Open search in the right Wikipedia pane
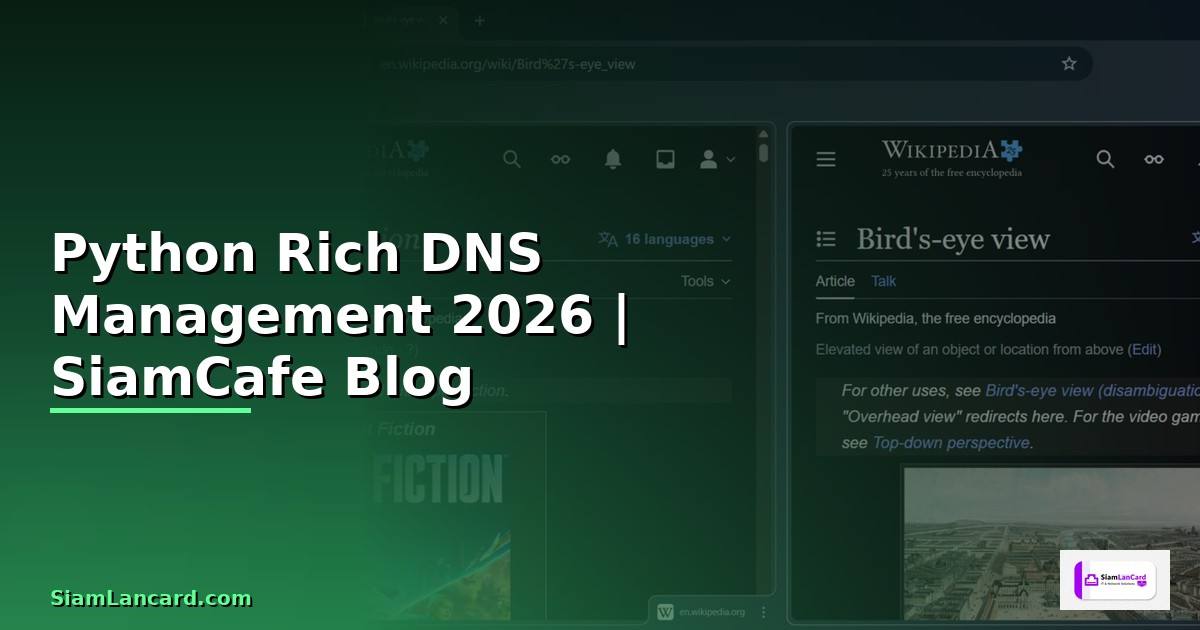Image resolution: width=1200 pixels, height=630 pixels. pyautogui.click(x=1105, y=159)
